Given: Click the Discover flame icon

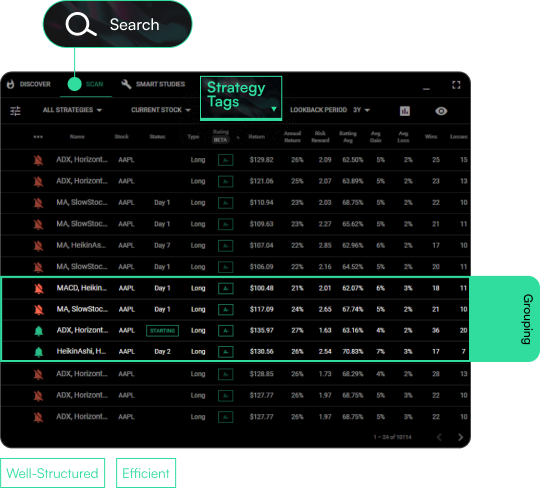Looking at the screenshot, I should 11,84.
